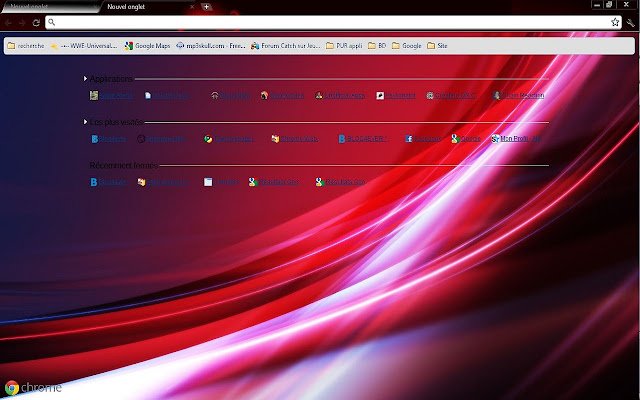Open the Forum Catch sur Jeu bookmark

tap(286, 46)
